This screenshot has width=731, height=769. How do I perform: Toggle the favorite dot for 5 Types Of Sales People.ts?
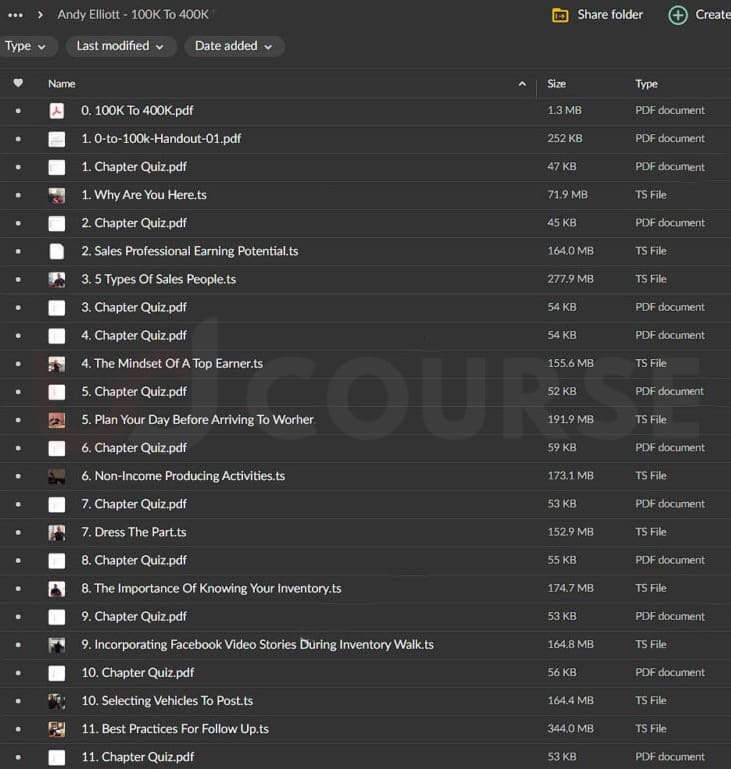point(18,279)
